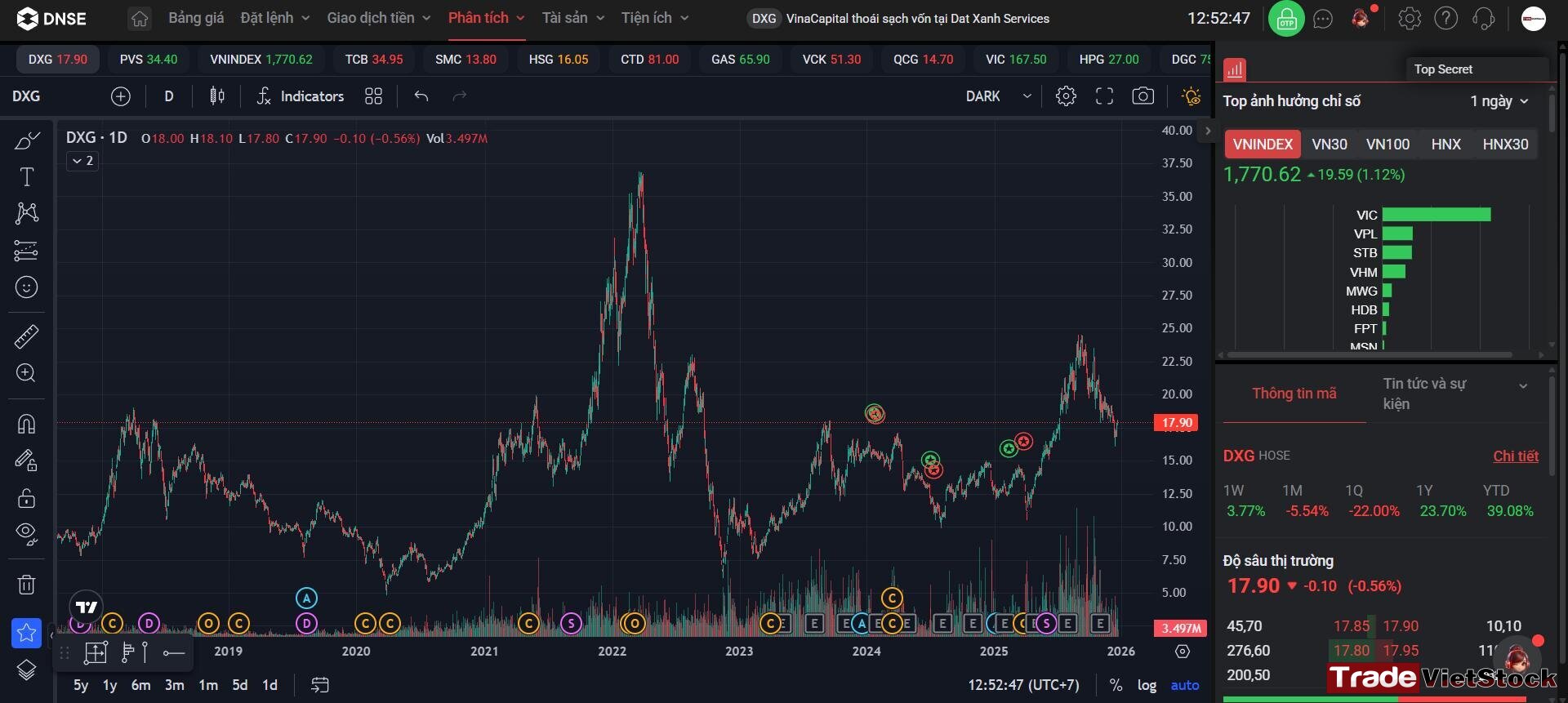Toggle log scale on price axis

[1147, 685]
